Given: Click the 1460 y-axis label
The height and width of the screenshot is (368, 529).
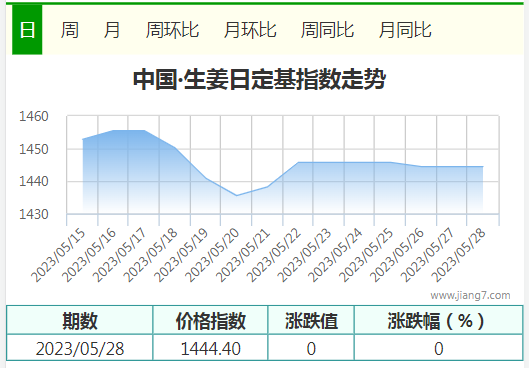Looking at the screenshot, I should pos(34,116).
